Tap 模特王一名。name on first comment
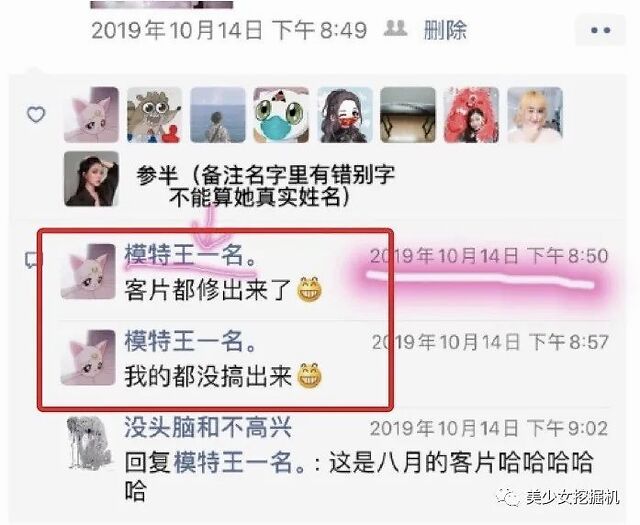Screen dimensions: 640x525 click(190, 256)
